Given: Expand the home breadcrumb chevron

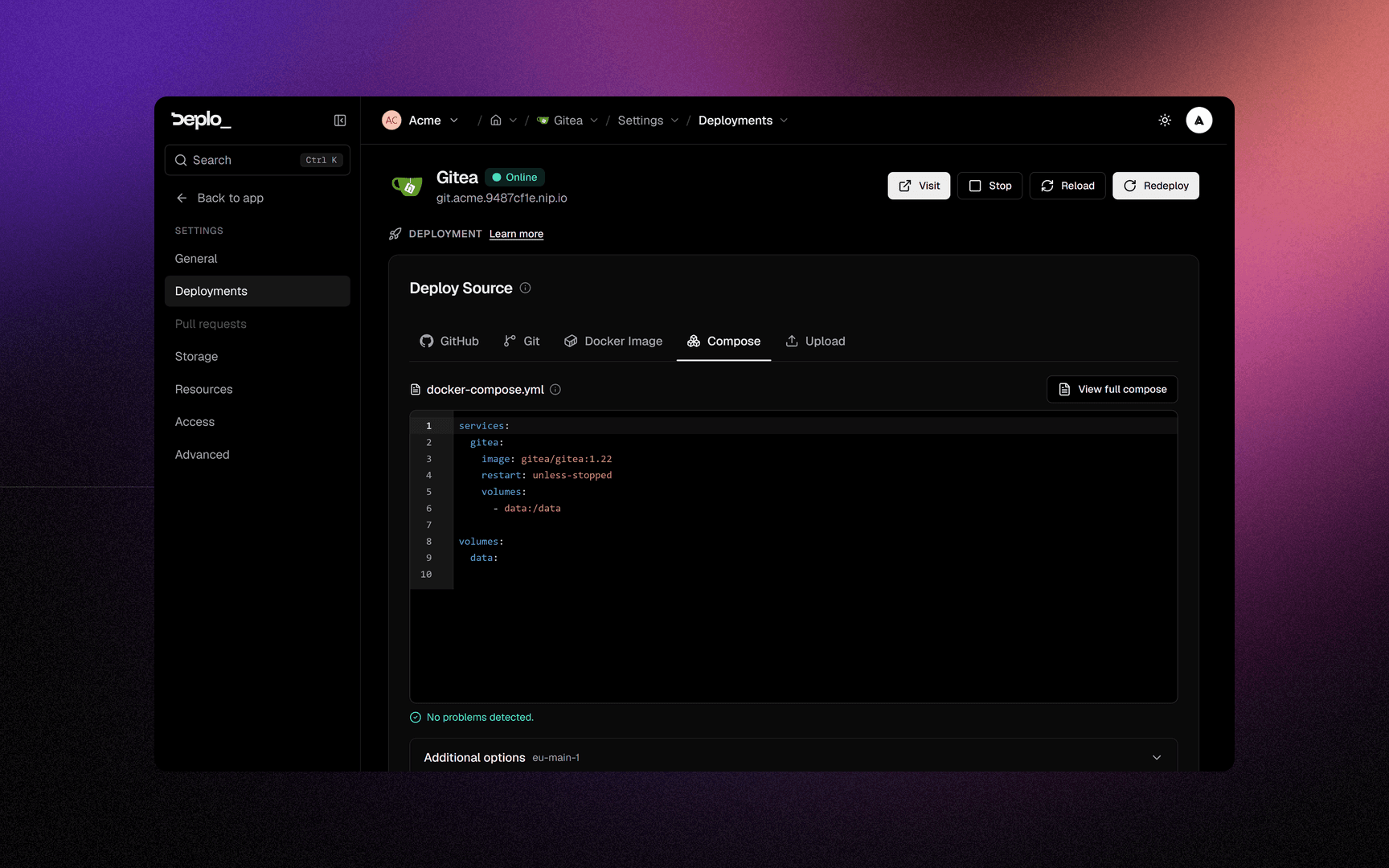Looking at the screenshot, I should coord(513,121).
